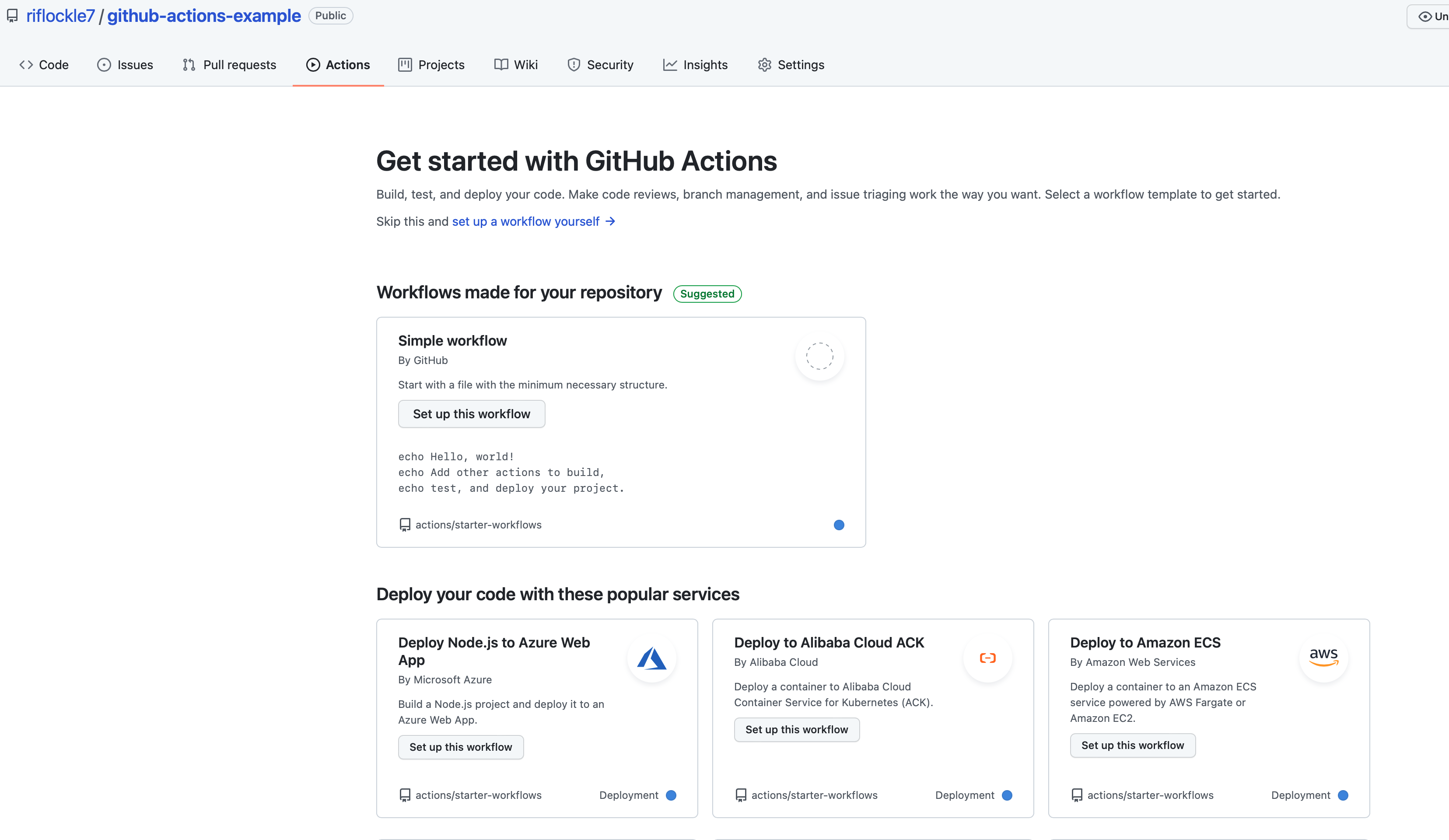The image size is (1449, 840).
Task: Click the Simple workflow card title
Action: pos(452,341)
